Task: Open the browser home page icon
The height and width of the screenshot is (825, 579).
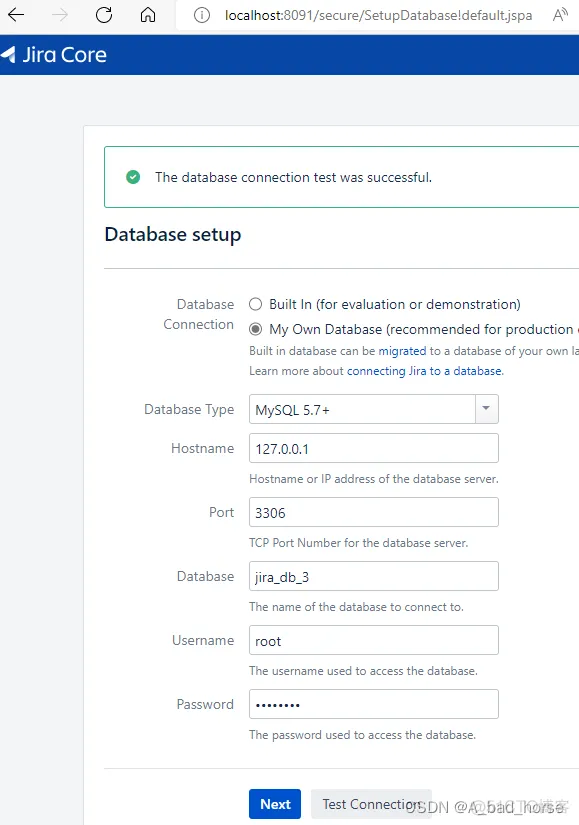Action: tap(148, 15)
